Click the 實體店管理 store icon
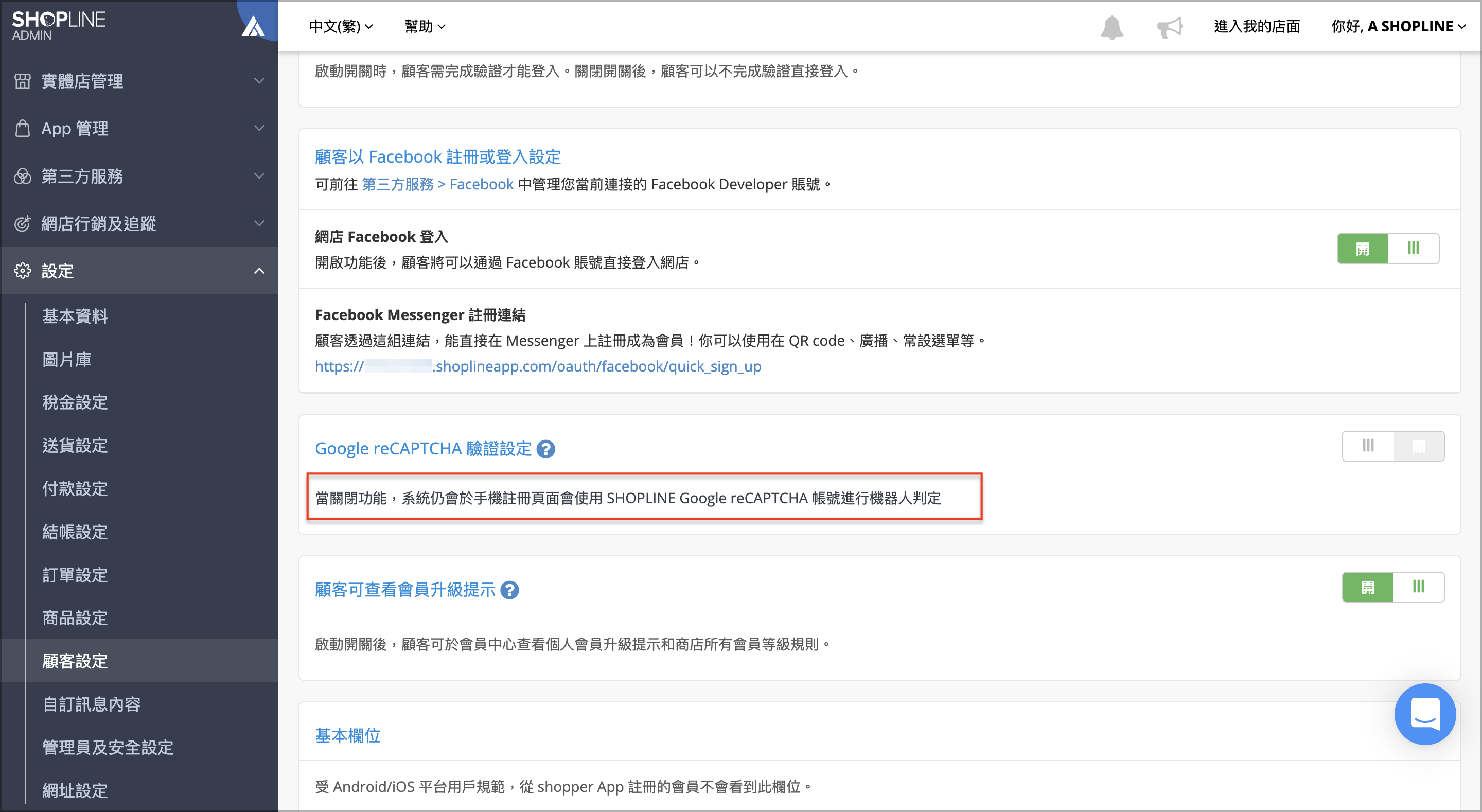Viewport: 1482px width, 812px height. point(23,81)
